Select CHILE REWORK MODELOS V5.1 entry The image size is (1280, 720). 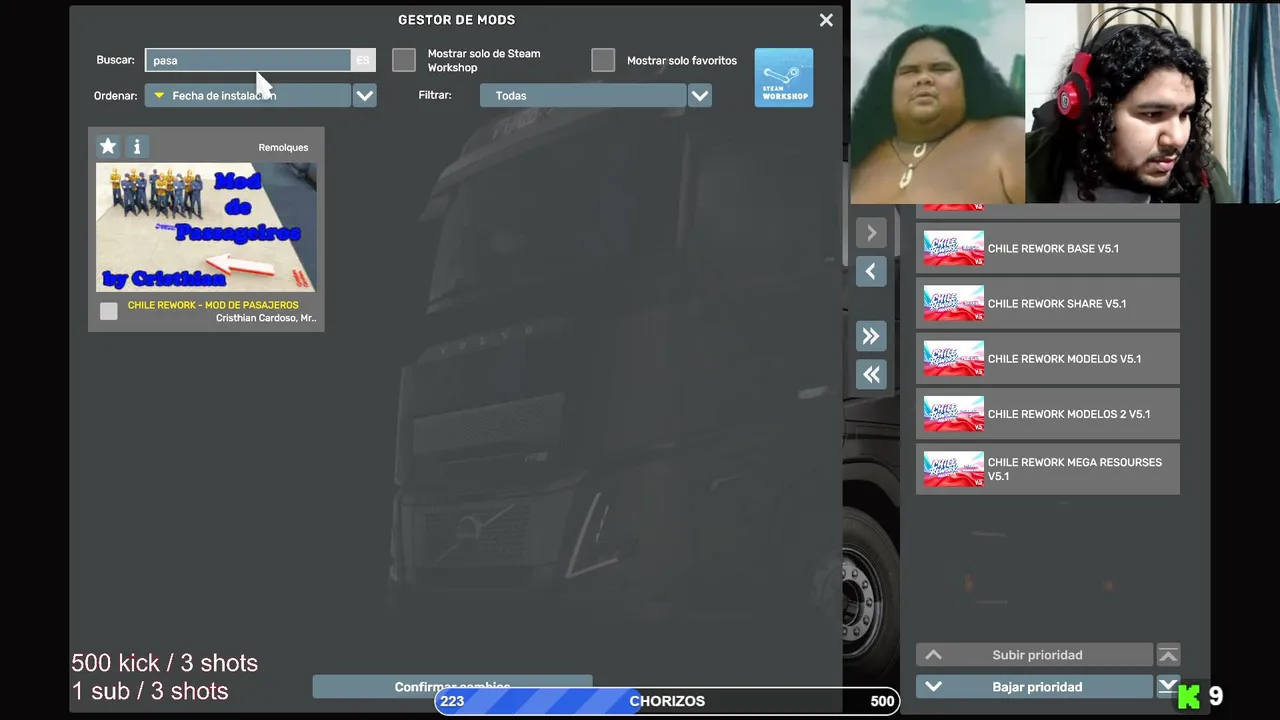pyautogui.click(x=1048, y=359)
